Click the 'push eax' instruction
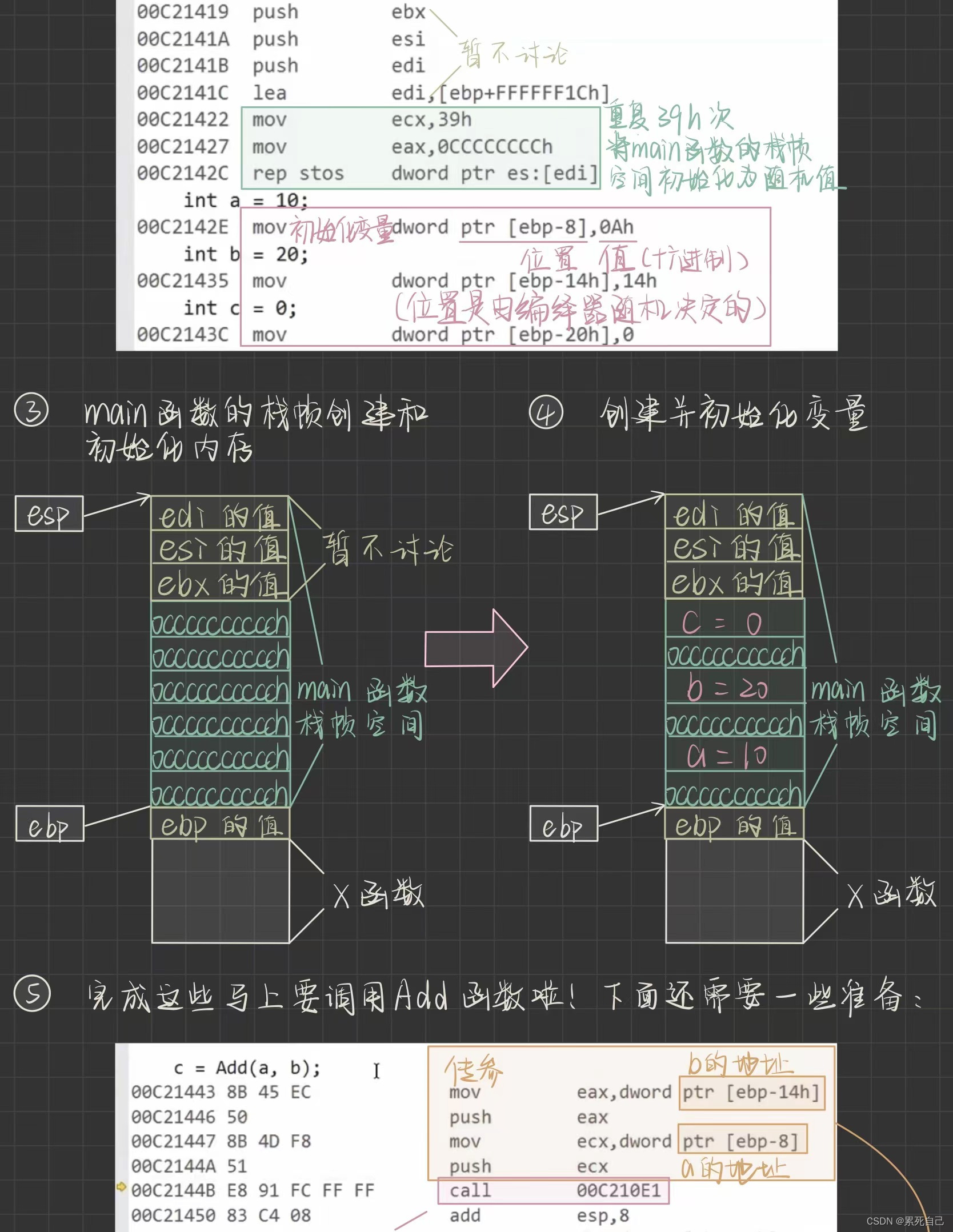Image resolution: width=953 pixels, height=1232 pixels. [528, 1117]
